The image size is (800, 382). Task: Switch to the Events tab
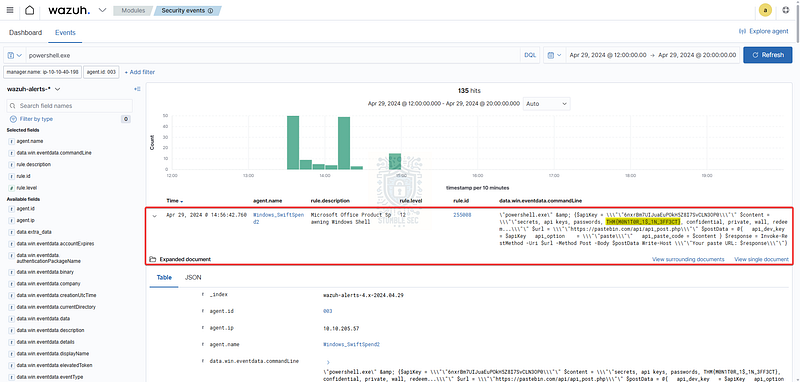point(65,32)
